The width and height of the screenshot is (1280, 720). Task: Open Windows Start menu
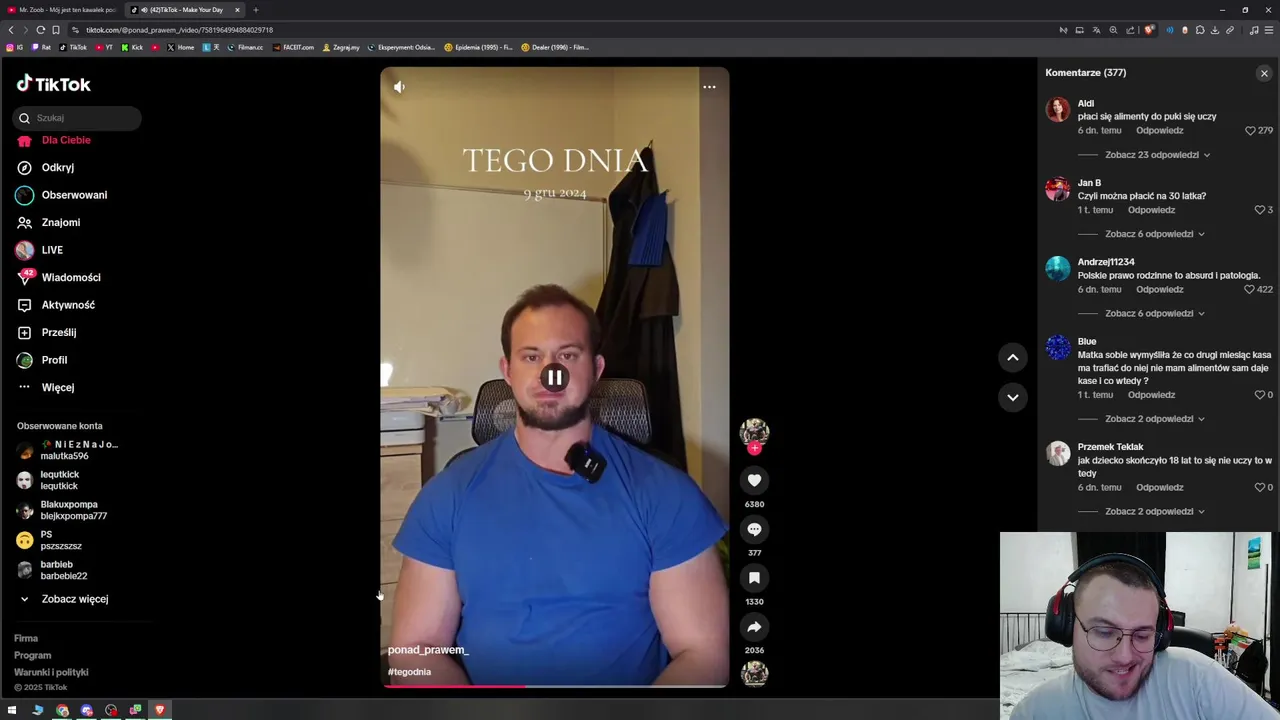point(12,710)
